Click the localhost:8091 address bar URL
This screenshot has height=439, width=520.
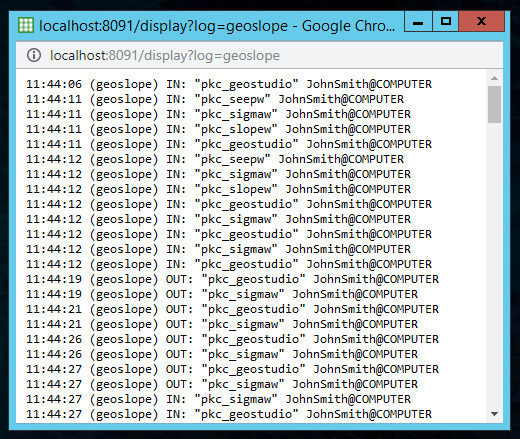[165, 56]
